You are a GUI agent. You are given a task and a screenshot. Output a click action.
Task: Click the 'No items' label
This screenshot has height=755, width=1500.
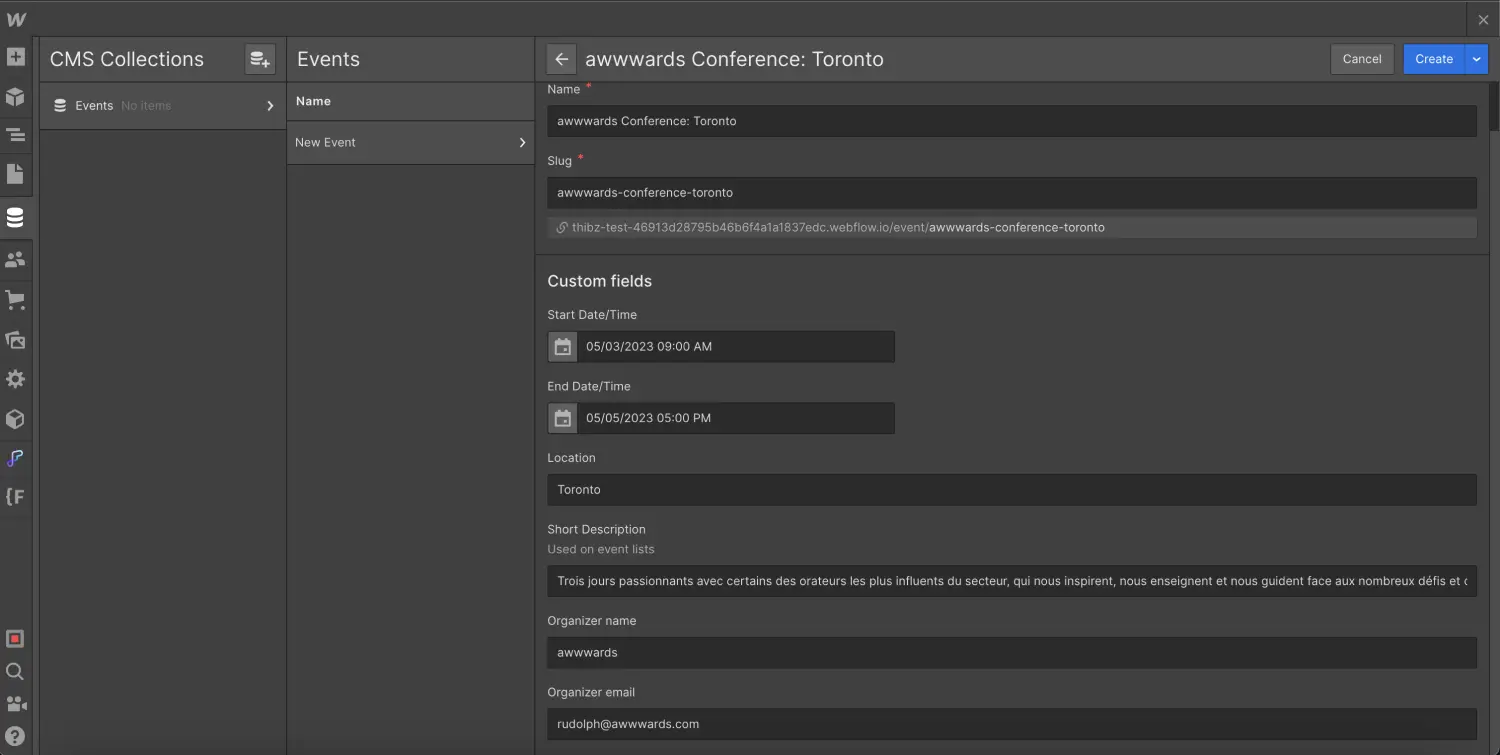[146, 106]
